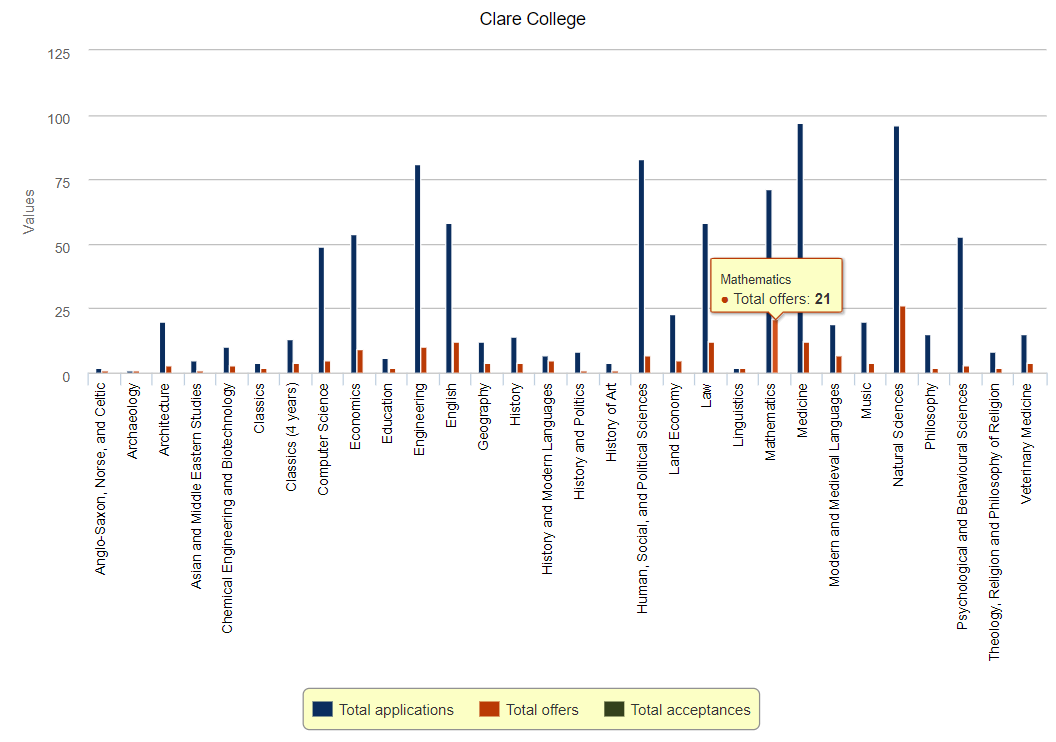Click the Medicine axis label
The image size is (1056, 742).
click(802, 411)
